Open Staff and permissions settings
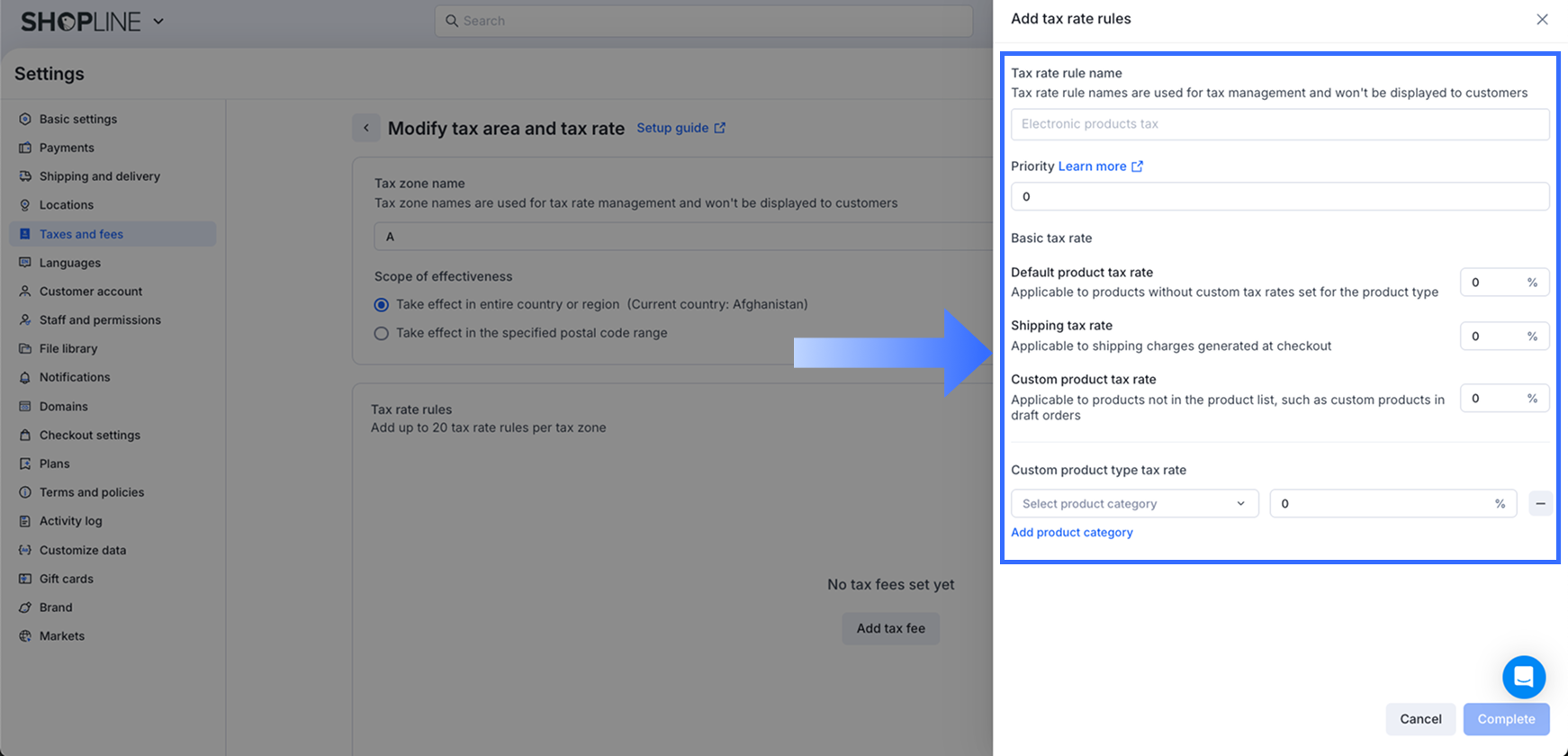The image size is (1568, 756). tap(100, 319)
